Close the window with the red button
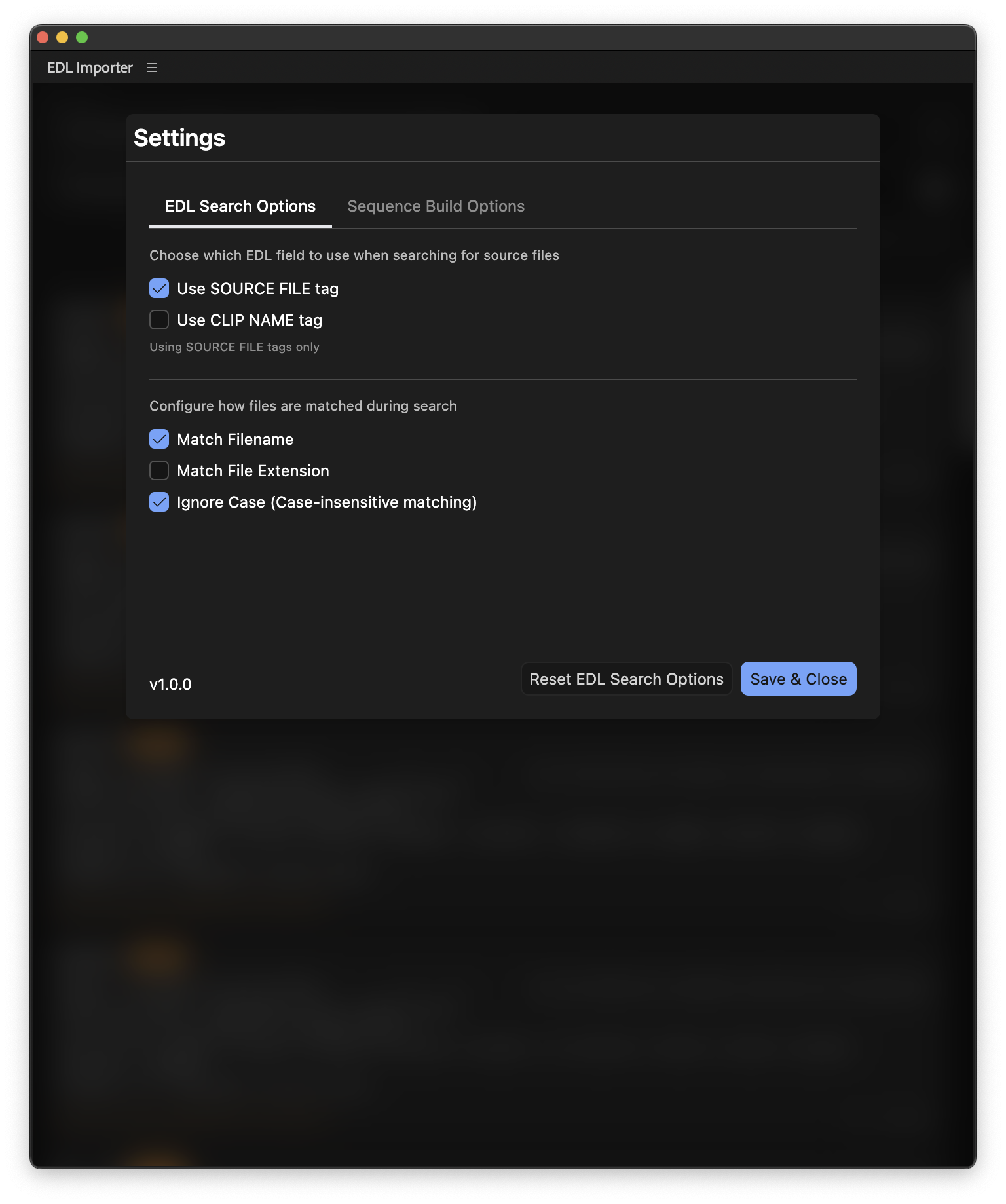The image size is (1006, 1204). coord(43,37)
